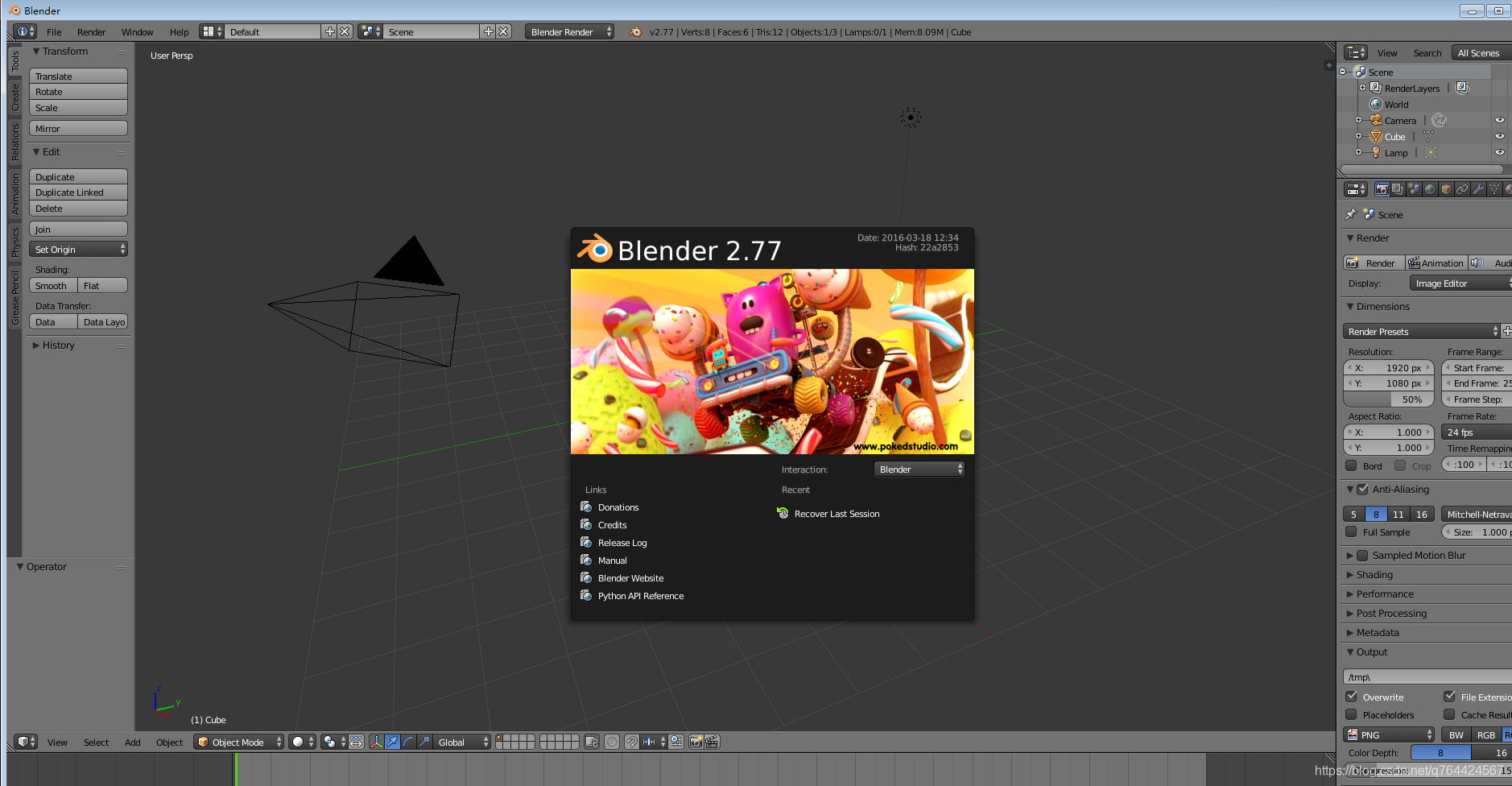Click the Blender logo in info header
The image size is (1512, 786).
point(635,31)
